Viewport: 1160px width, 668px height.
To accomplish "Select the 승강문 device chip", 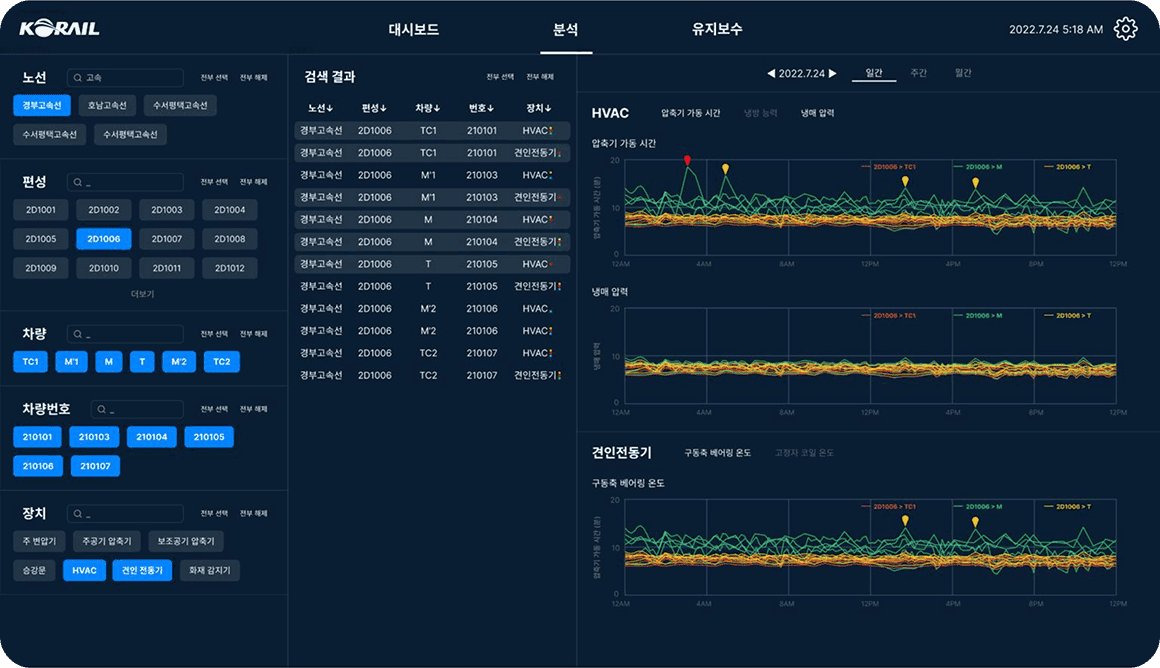I will coord(34,570).
